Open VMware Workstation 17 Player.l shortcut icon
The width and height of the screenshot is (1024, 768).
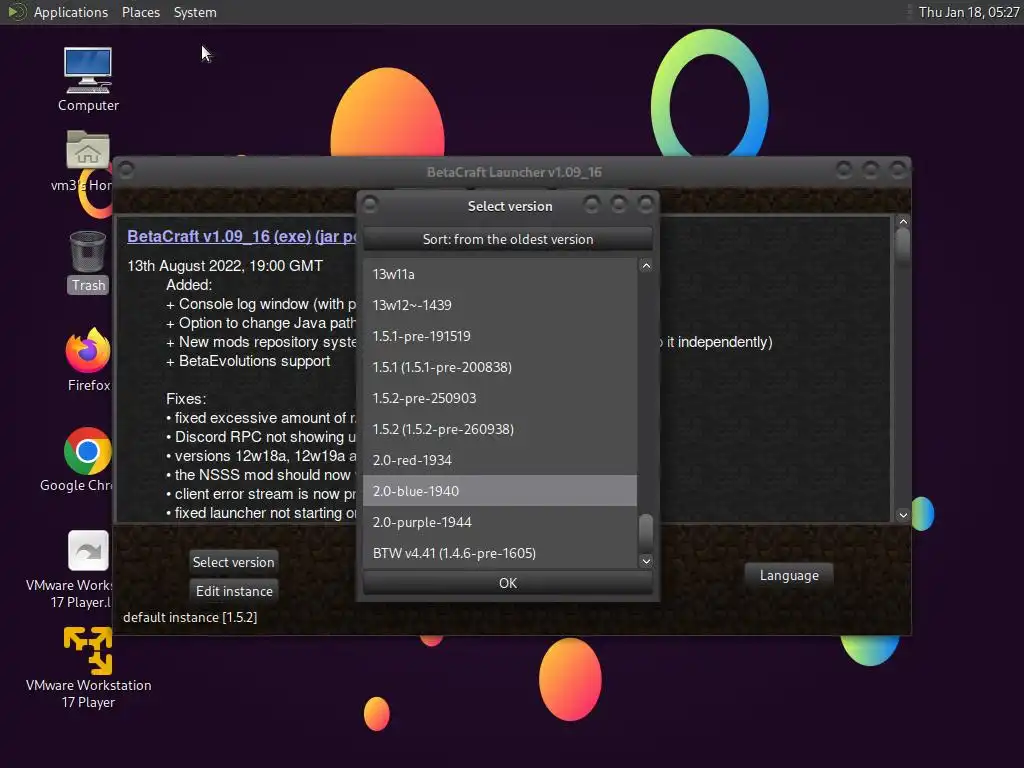point(88,551)
